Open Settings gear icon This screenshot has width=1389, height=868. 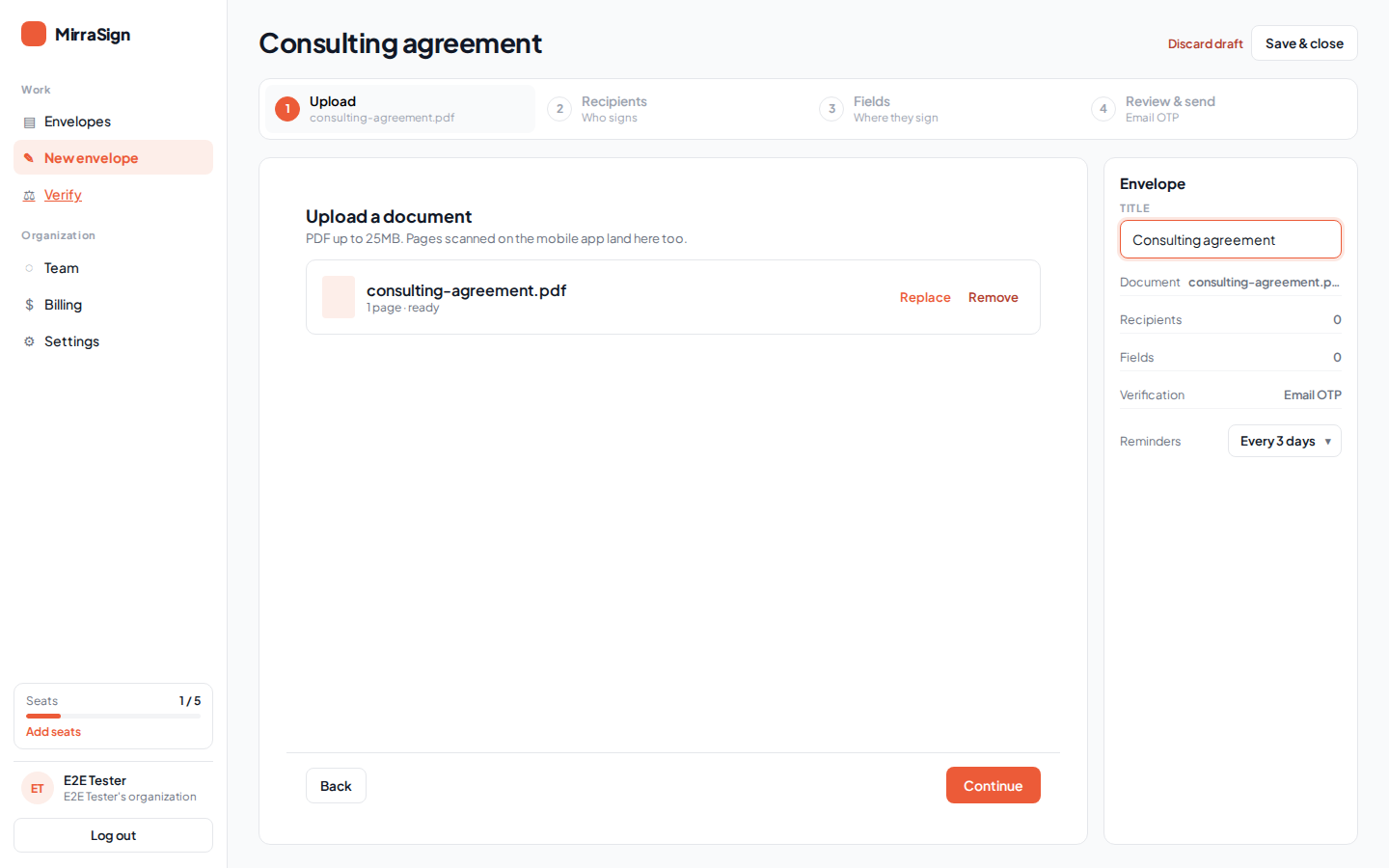point(29,341)
